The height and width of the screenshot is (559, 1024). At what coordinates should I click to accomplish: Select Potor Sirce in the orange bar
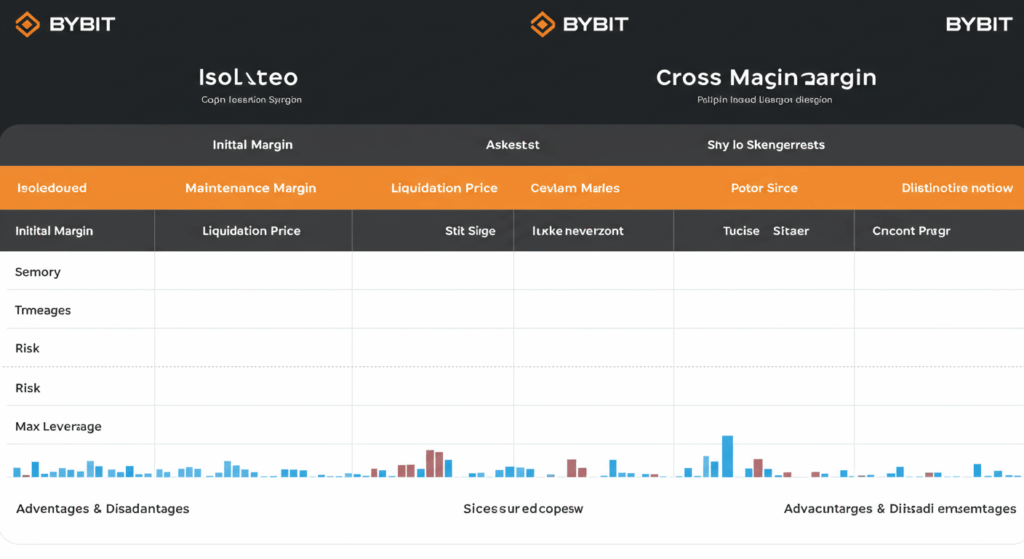[764, 188]
